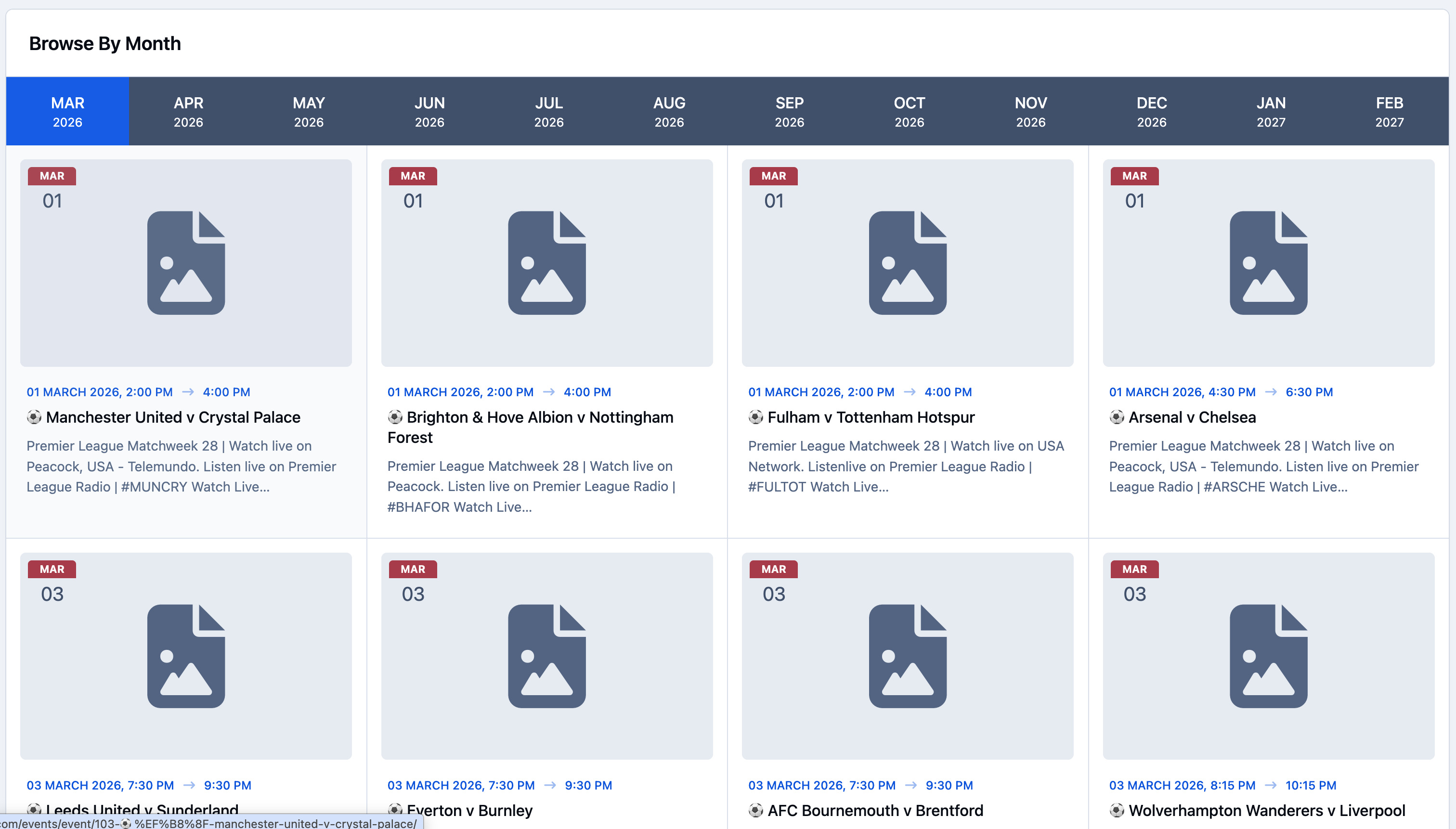Click soccer ball icon beside Manchester United v Crystal Palace

pyautogui.click(x=34, y=417)
